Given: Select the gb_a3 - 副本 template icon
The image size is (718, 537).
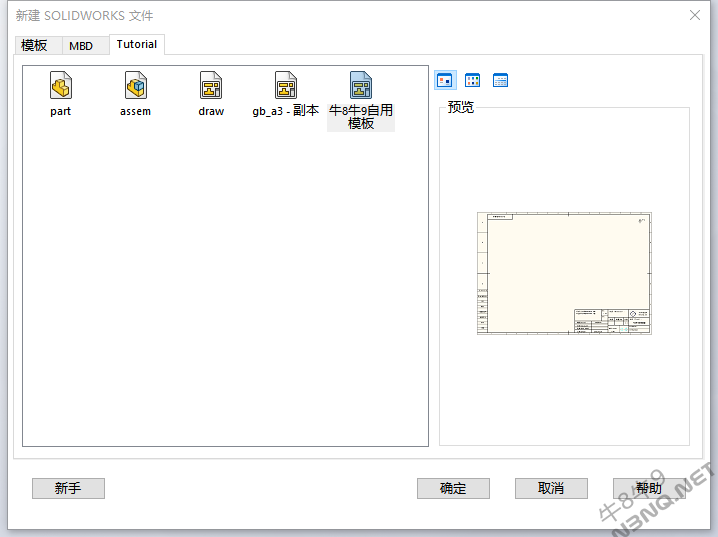Looking at the screenshot, I should click(x=286, y=85).
